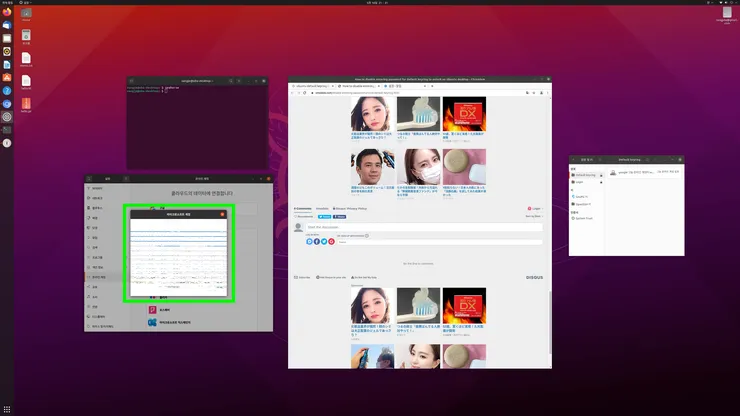The image size is (740, 416).
Task: Open the system status menu at top right
Action: (x=727, y=2)
